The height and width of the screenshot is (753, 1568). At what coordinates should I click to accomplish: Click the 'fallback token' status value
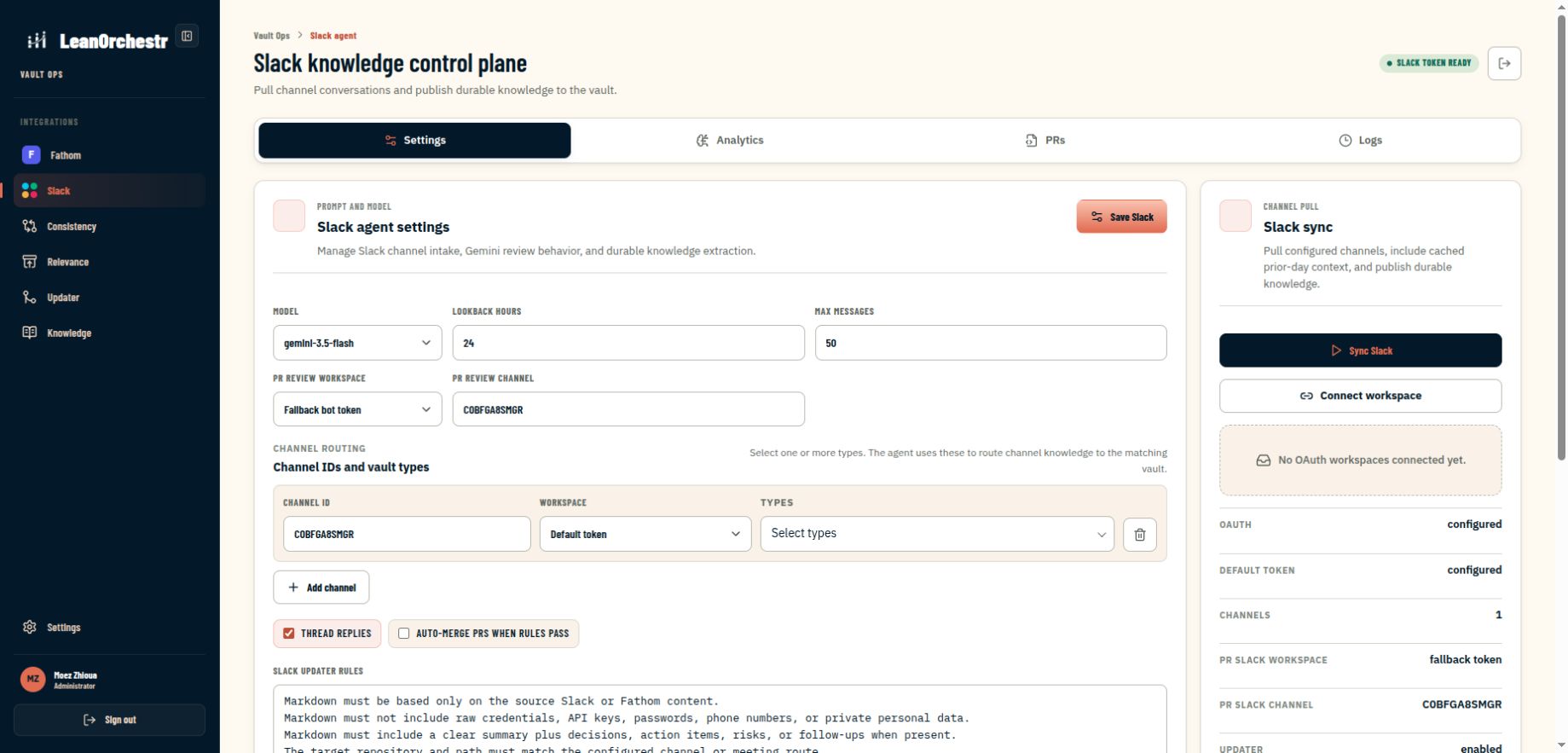pos(1466,659)
